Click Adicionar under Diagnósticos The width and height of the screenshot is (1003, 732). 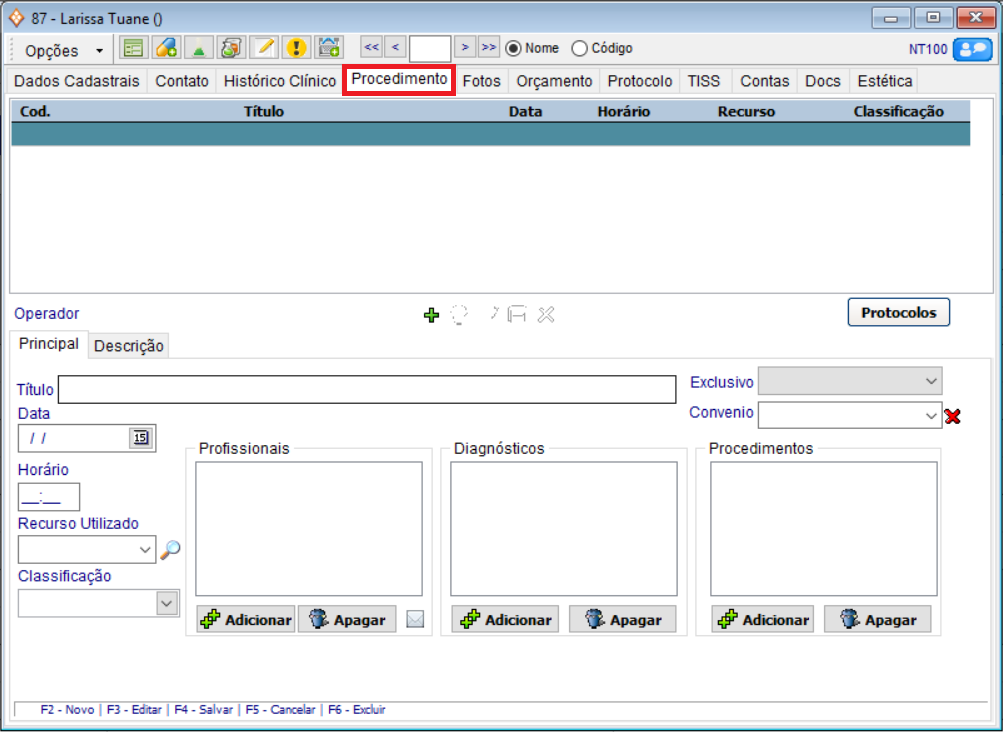tap(506, 620)
